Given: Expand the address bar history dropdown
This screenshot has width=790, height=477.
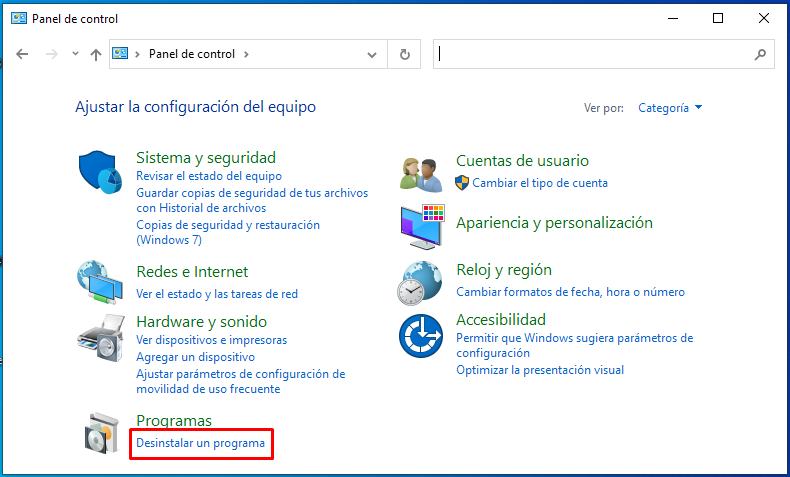Looking at the screenshot, I should (372, 55).
